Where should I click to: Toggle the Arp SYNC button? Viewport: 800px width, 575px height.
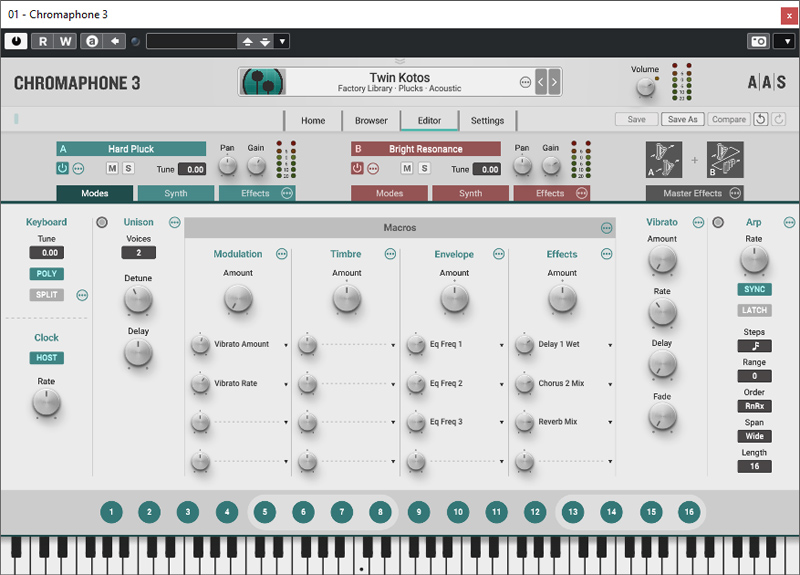[754, 289]
